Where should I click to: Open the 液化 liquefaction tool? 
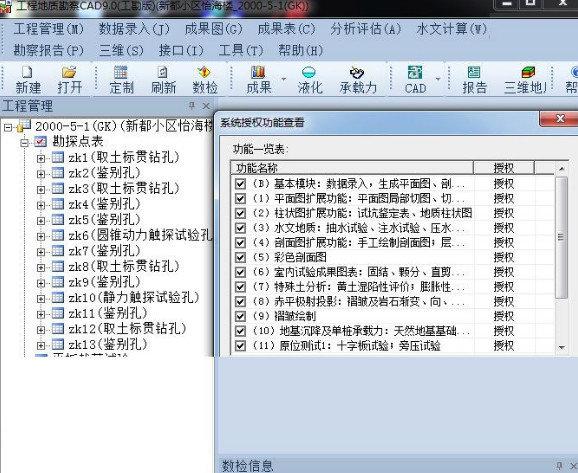[310, 80]
